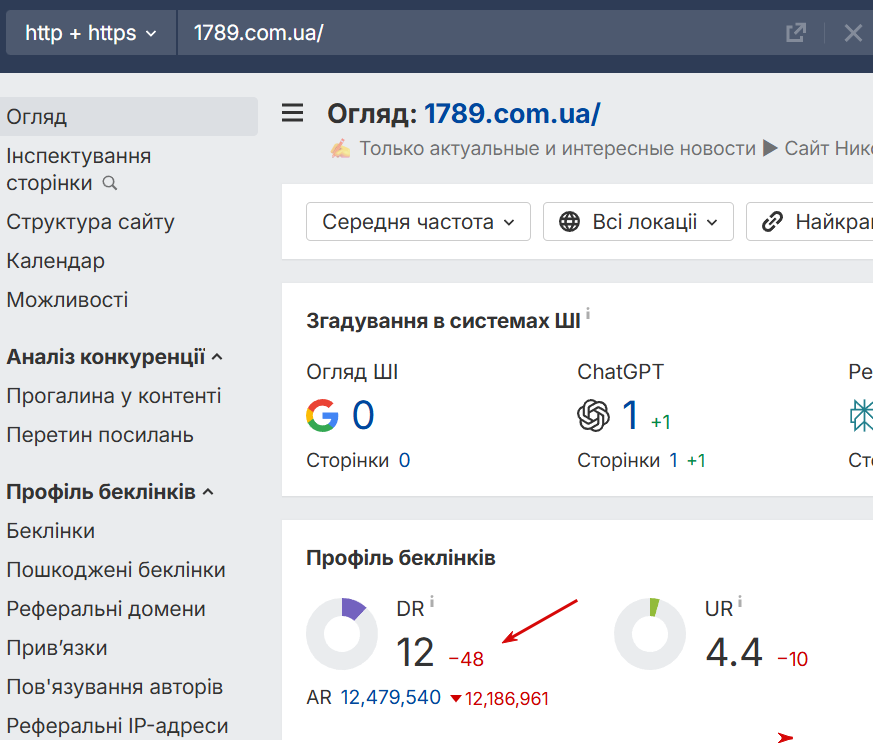Toggle sidebar with hamburger menu icon
The image size is (873, 743).
(292, 113)
